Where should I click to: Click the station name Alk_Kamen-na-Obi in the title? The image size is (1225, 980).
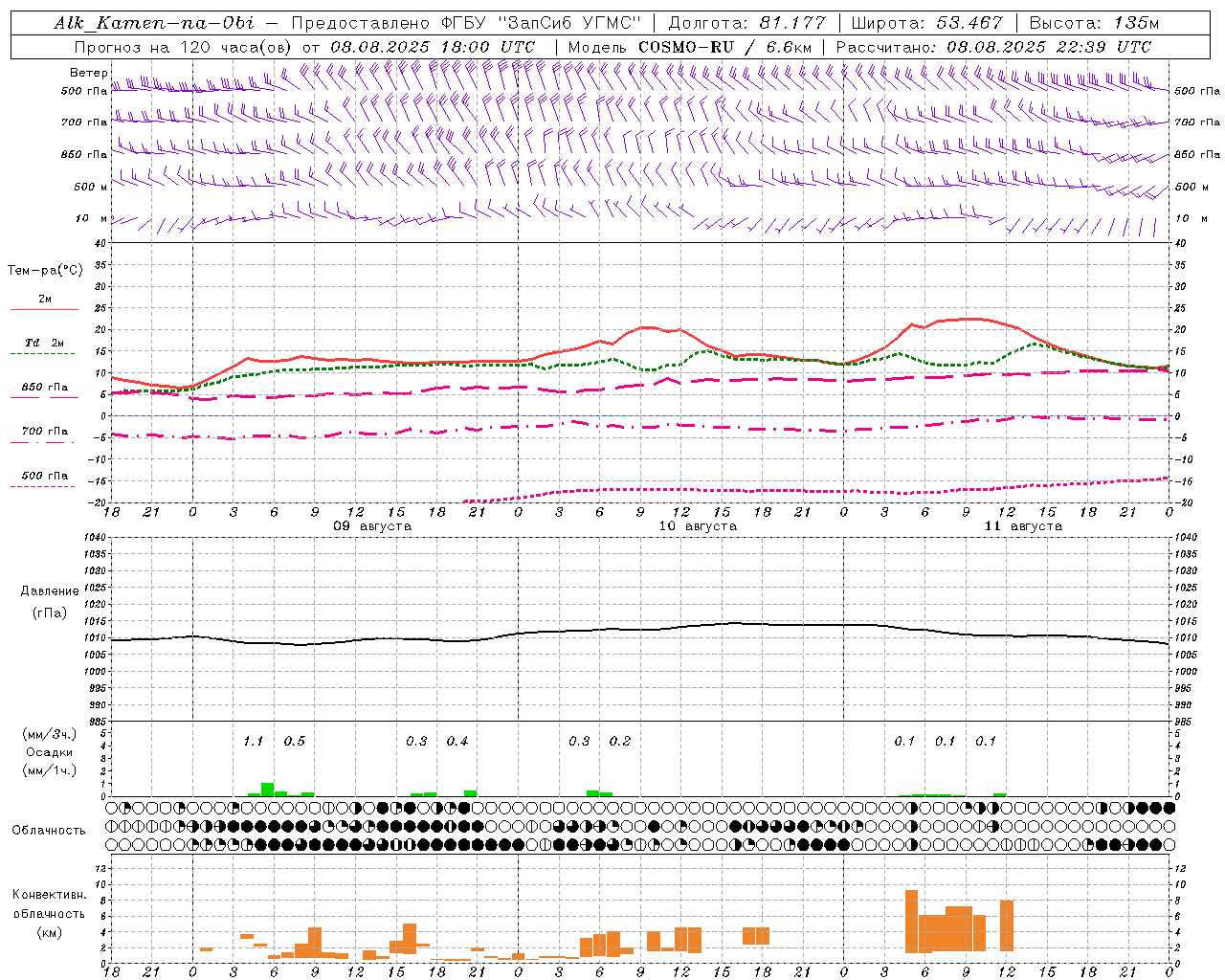pos(154,23)
